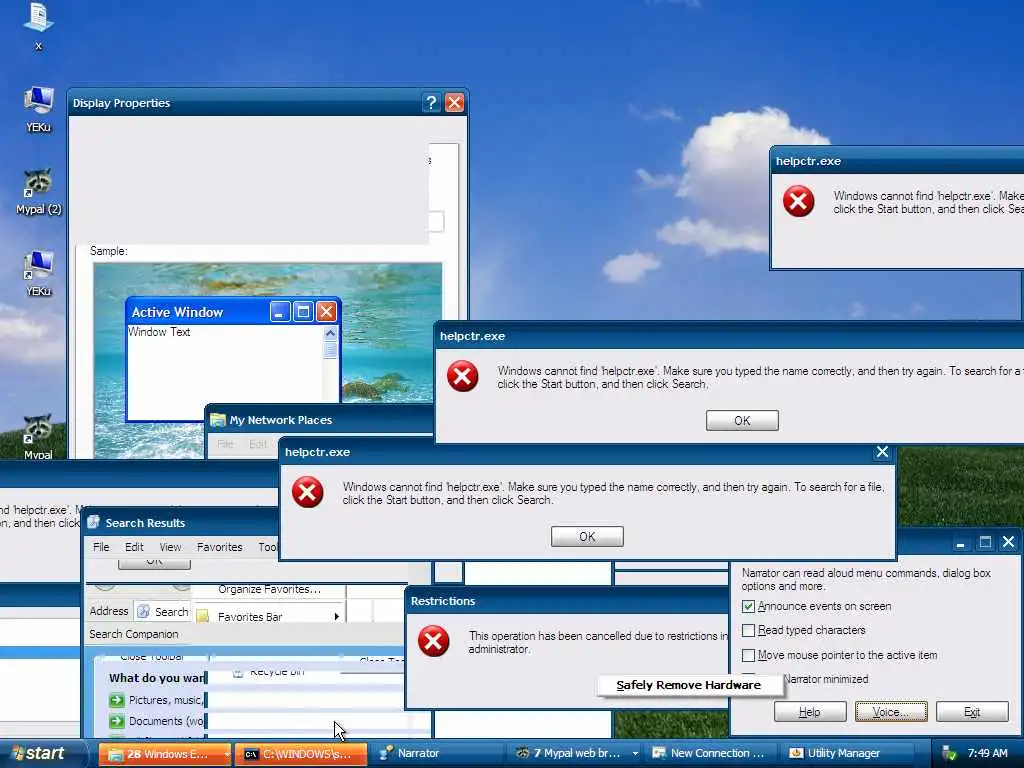Viewport: 1024px width, 768px height.
Task: Switch to Narrator on the taskbar
Action: pyautogui.click(x=437, y=754)
